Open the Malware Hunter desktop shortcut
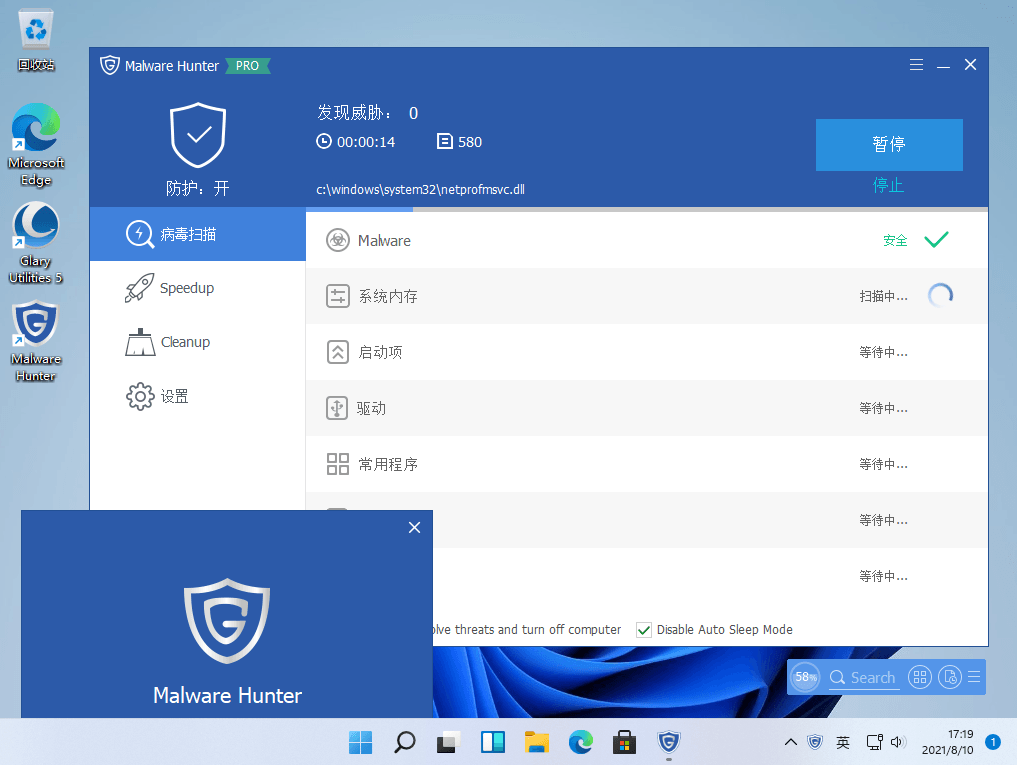Viewport: 1017px width, 765px height. pos(36,341)
